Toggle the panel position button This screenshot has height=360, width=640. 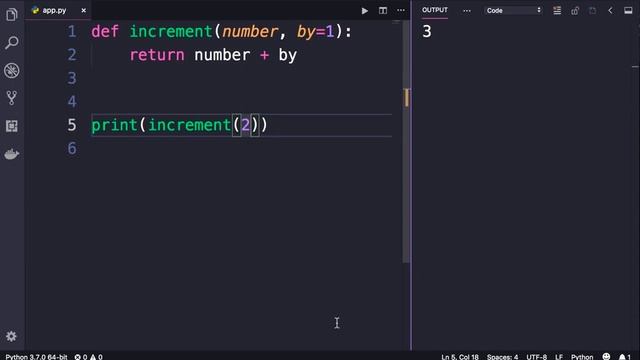[628, 11]
